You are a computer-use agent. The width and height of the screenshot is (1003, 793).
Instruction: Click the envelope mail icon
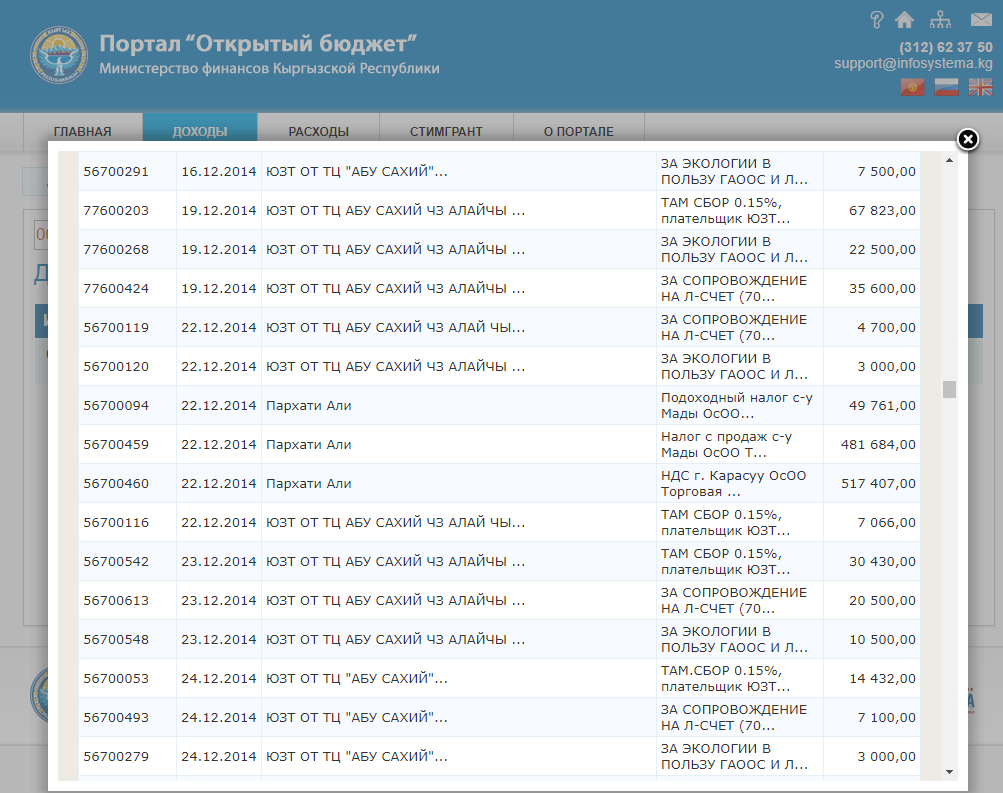tap(980, 20)
